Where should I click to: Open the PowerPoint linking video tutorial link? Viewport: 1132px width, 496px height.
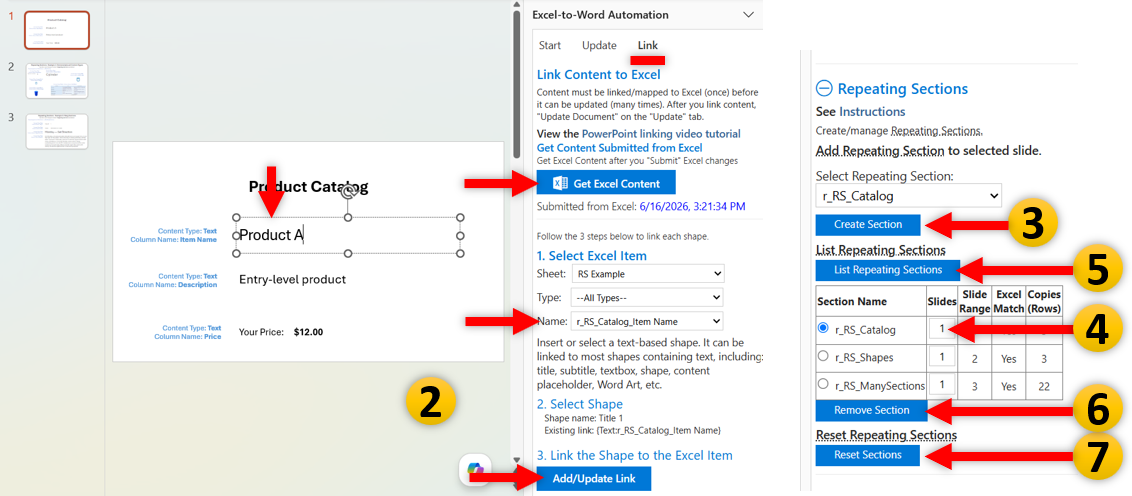click(x=661, y=134)
